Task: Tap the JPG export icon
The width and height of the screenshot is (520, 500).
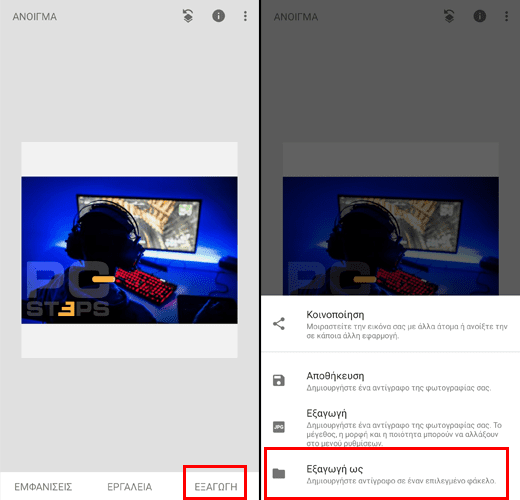Action: 279,427
